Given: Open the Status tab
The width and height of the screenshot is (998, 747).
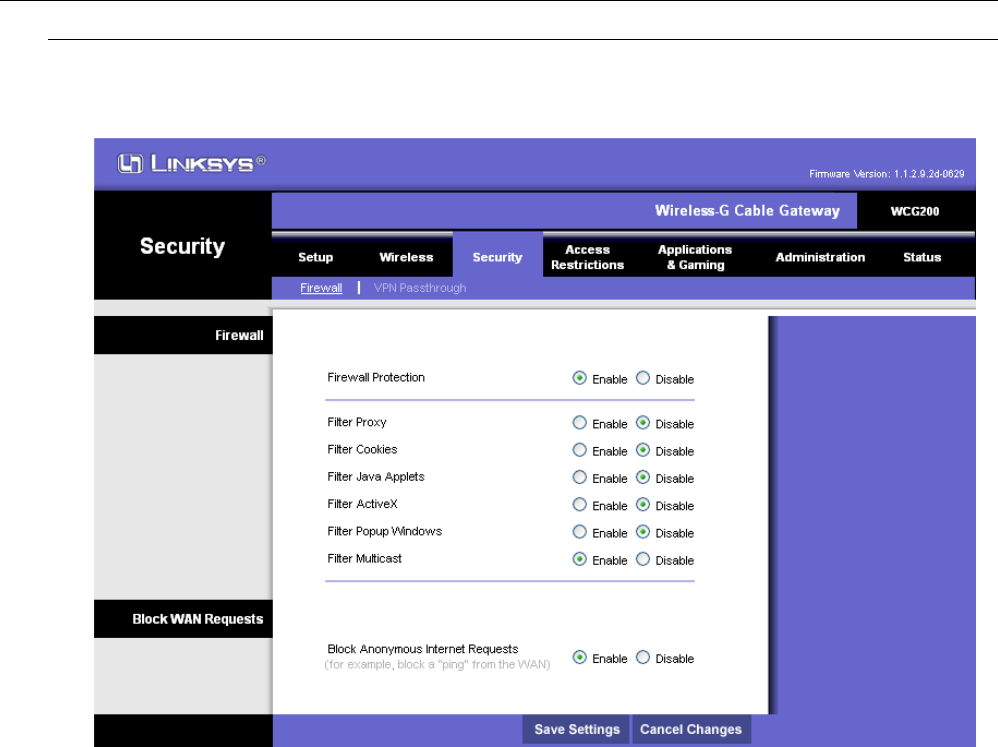Looking at the screenshot, I should coord(922,257).
